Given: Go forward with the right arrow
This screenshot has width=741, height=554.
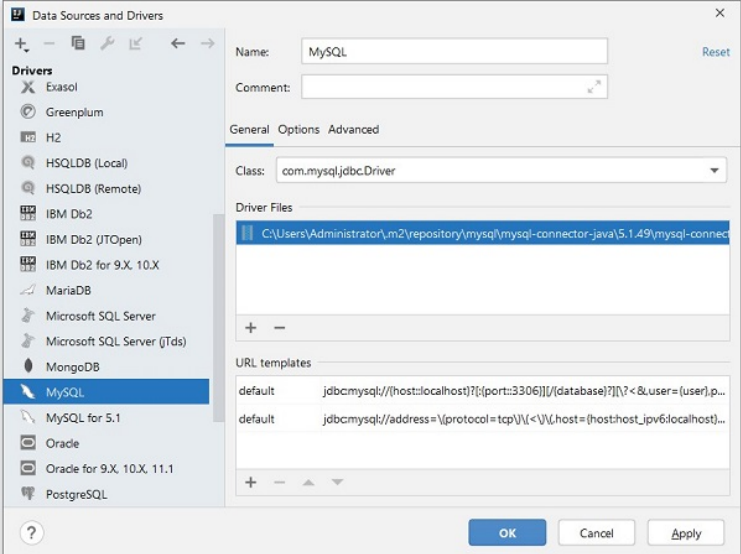Looking at the screenshot, I should (x=207, y=43).
